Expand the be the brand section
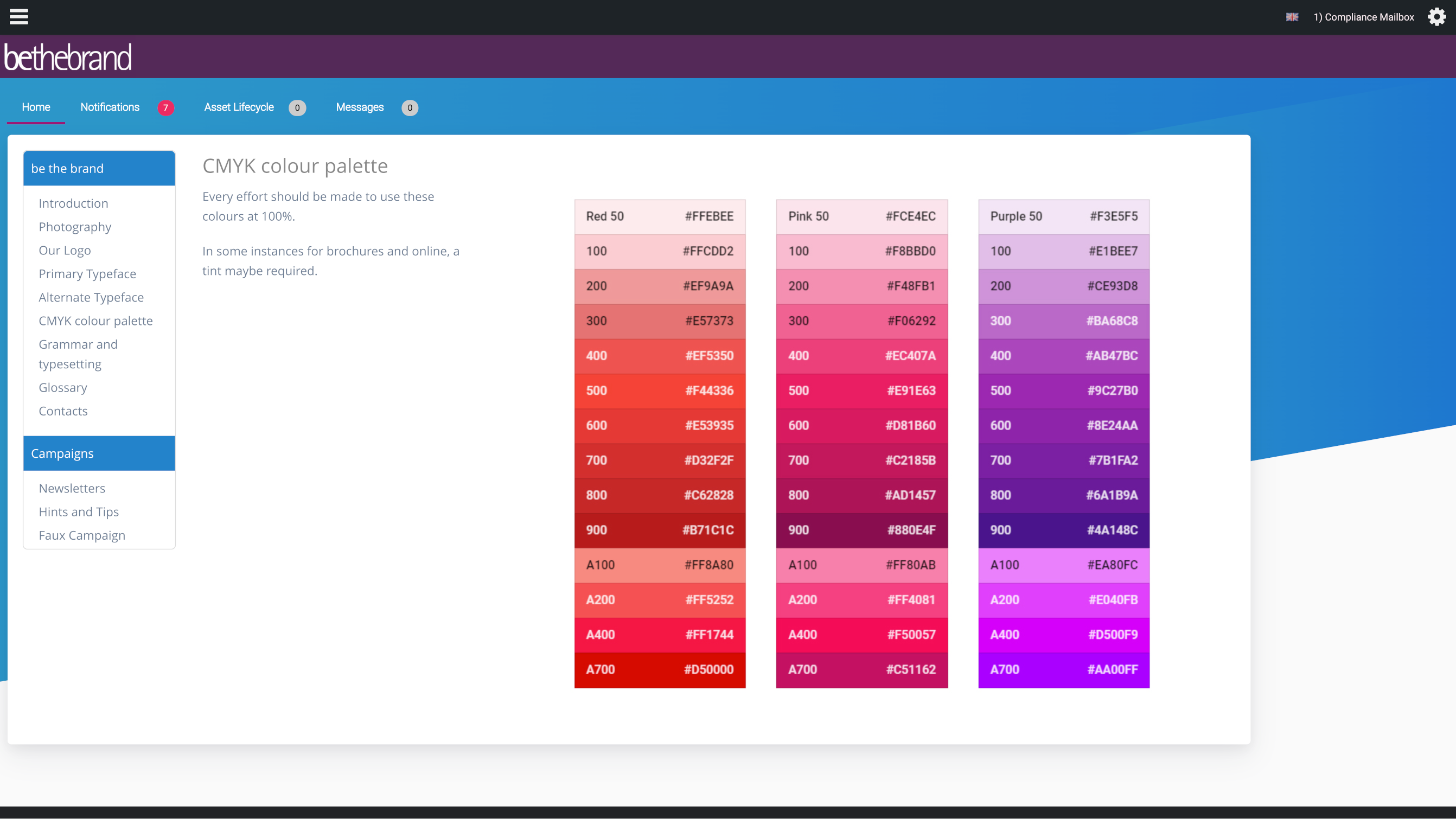Viewport: 1456px width, 819px height. [x=98, y=167]
